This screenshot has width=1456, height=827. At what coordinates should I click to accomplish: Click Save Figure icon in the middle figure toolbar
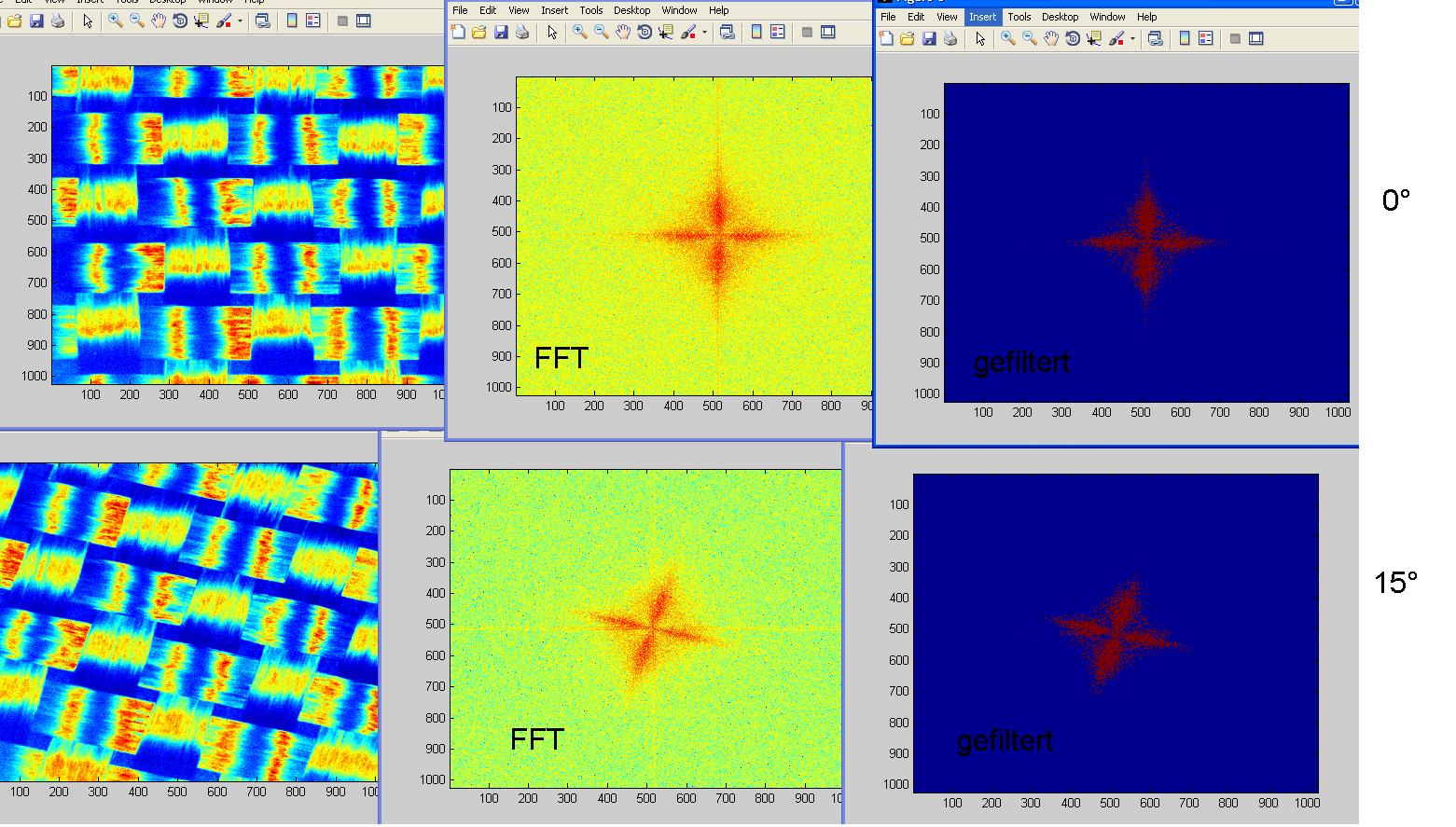pos(501,33)
